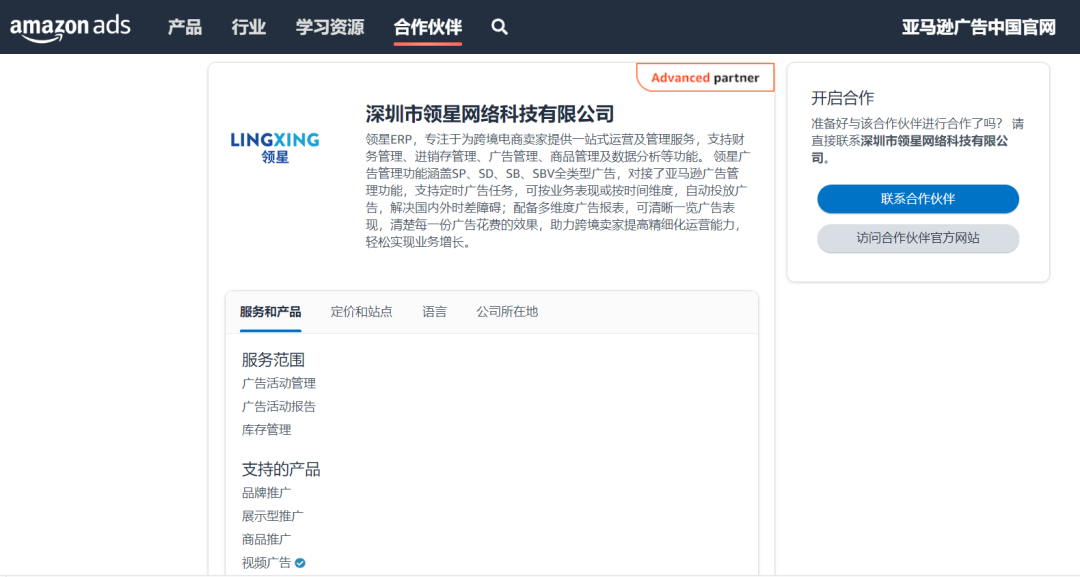Select the 合作伙伴 navigation item
Screen dimensions: 1080x577
click(x=428, y=27)
